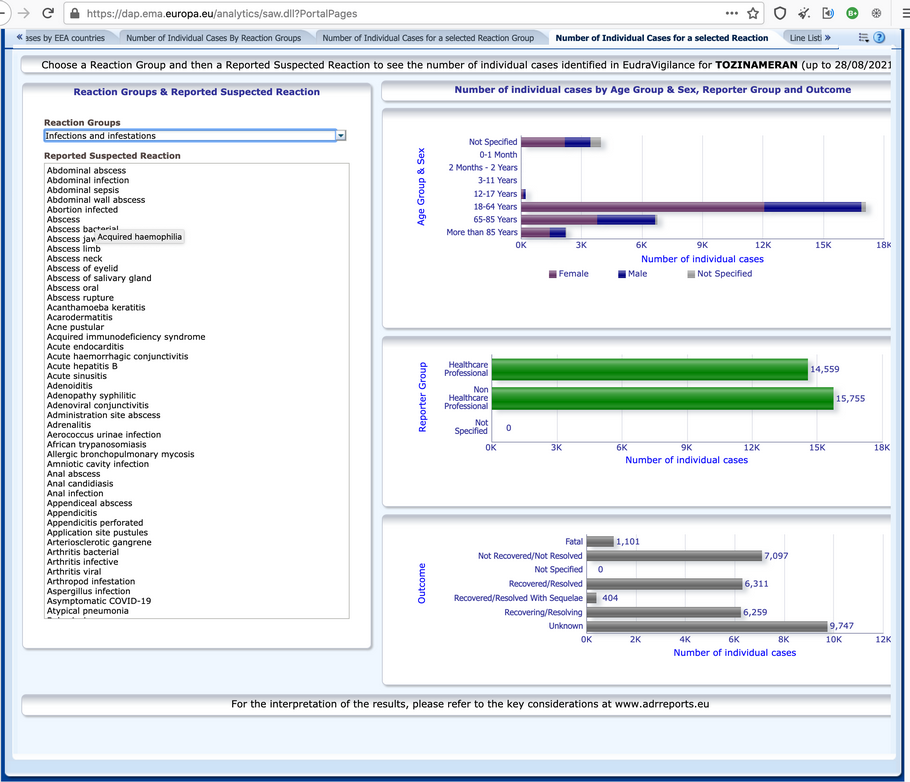Reload the page with the refresh icon
Image resolution: width=910 pixels, height=782 pixels.
coord(48,13)
